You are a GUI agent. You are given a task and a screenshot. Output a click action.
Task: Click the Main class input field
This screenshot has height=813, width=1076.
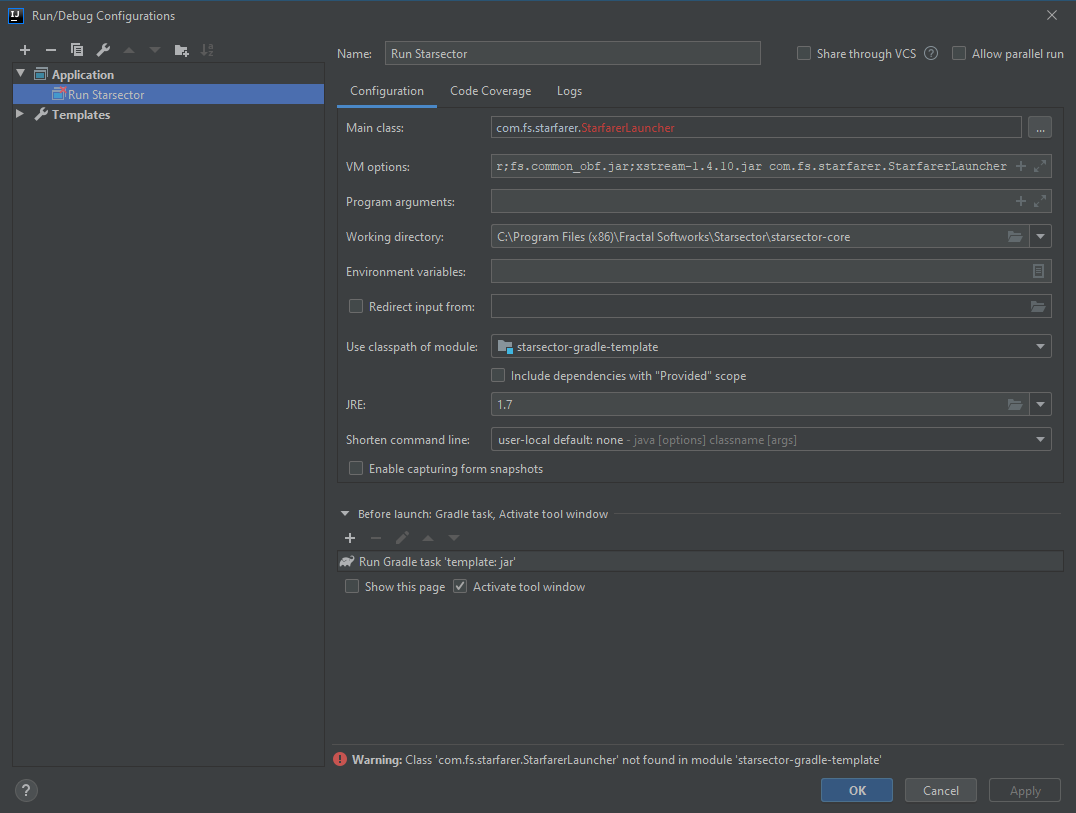(756, 128)
